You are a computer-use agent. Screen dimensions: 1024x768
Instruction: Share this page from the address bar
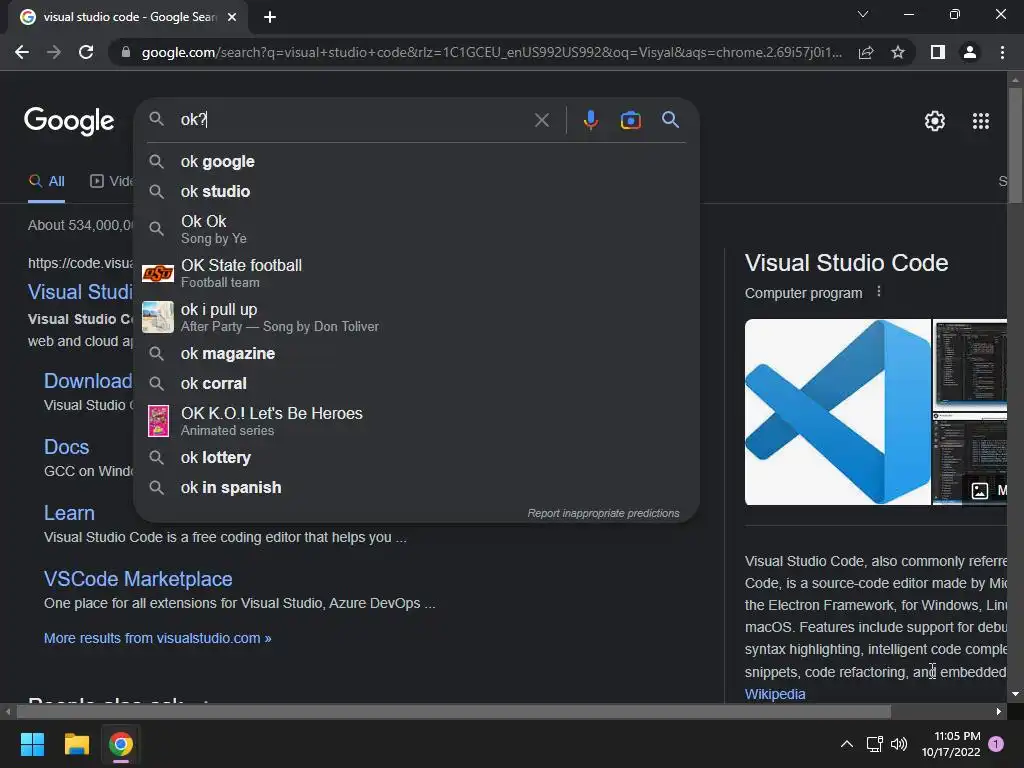click(x=866, y=52)
